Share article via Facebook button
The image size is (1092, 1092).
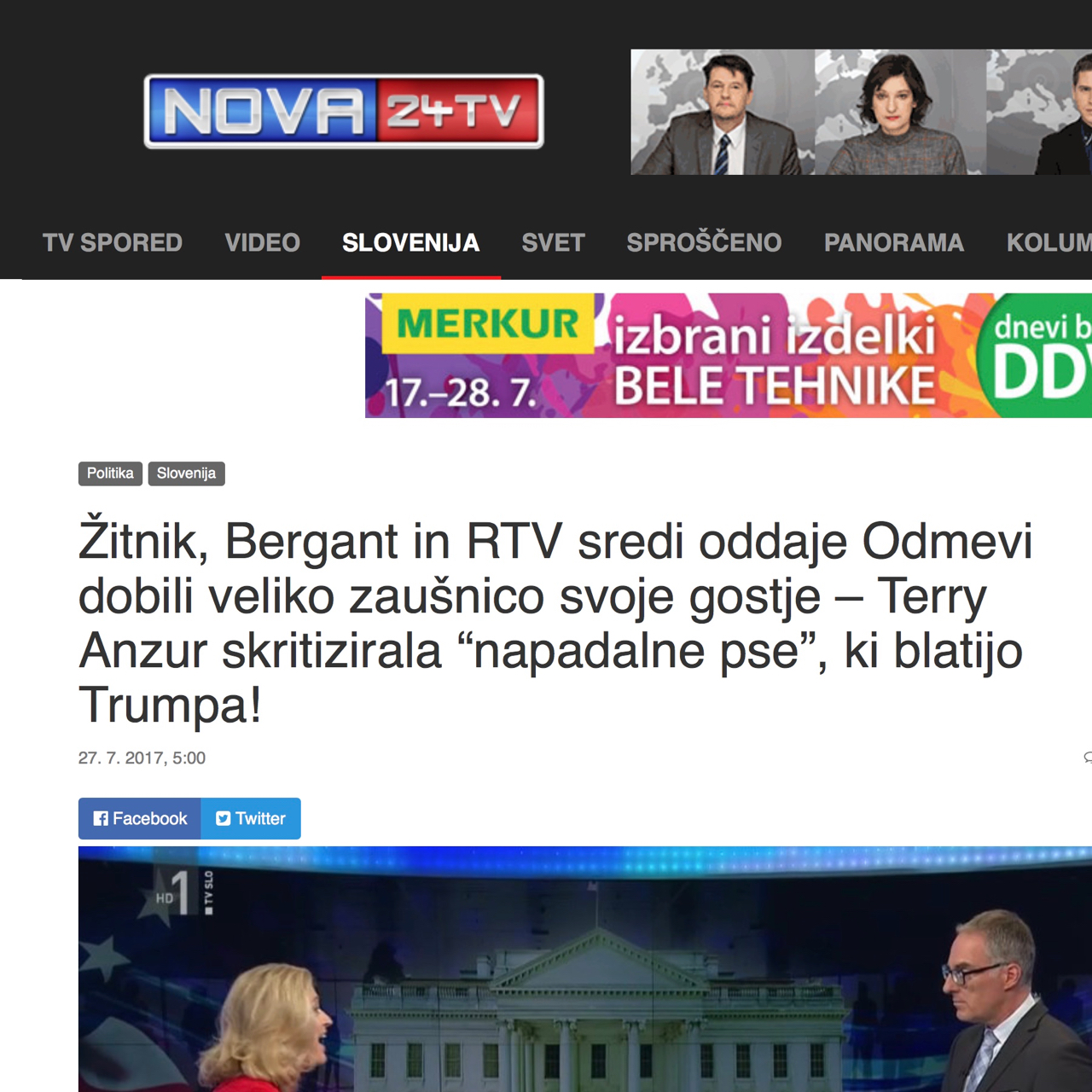pos(140,818)
